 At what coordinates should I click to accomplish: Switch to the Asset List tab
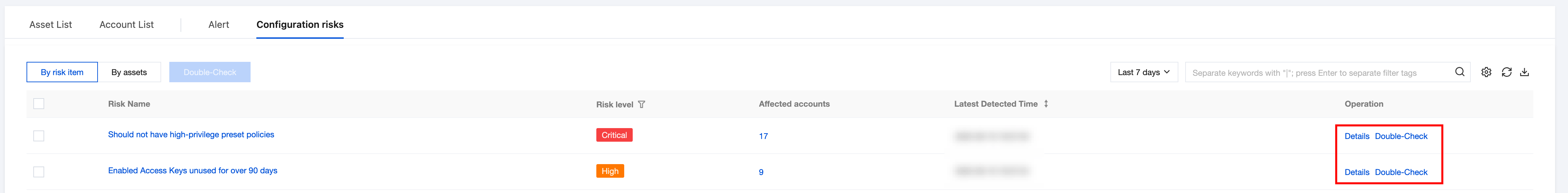point(51,24)
